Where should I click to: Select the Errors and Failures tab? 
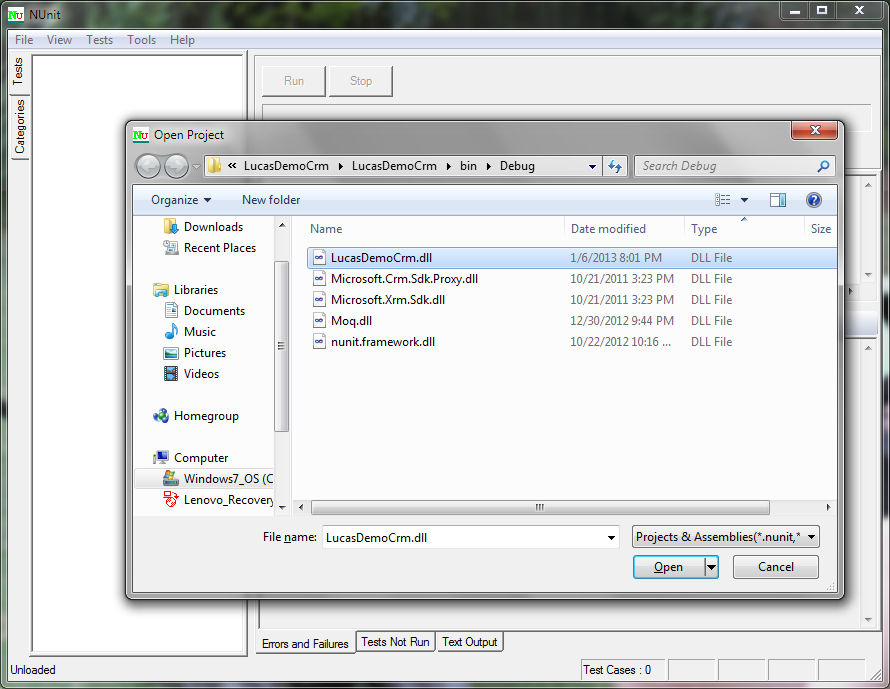click(305, 643)
